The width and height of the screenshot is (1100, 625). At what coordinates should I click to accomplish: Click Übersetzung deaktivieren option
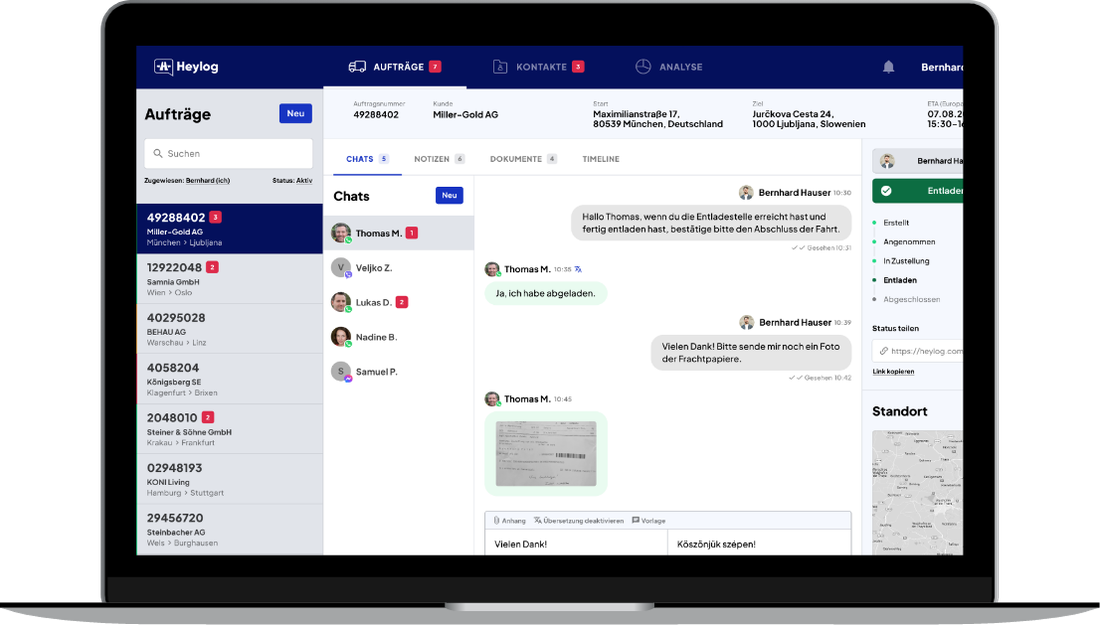[x=579, y=520]
